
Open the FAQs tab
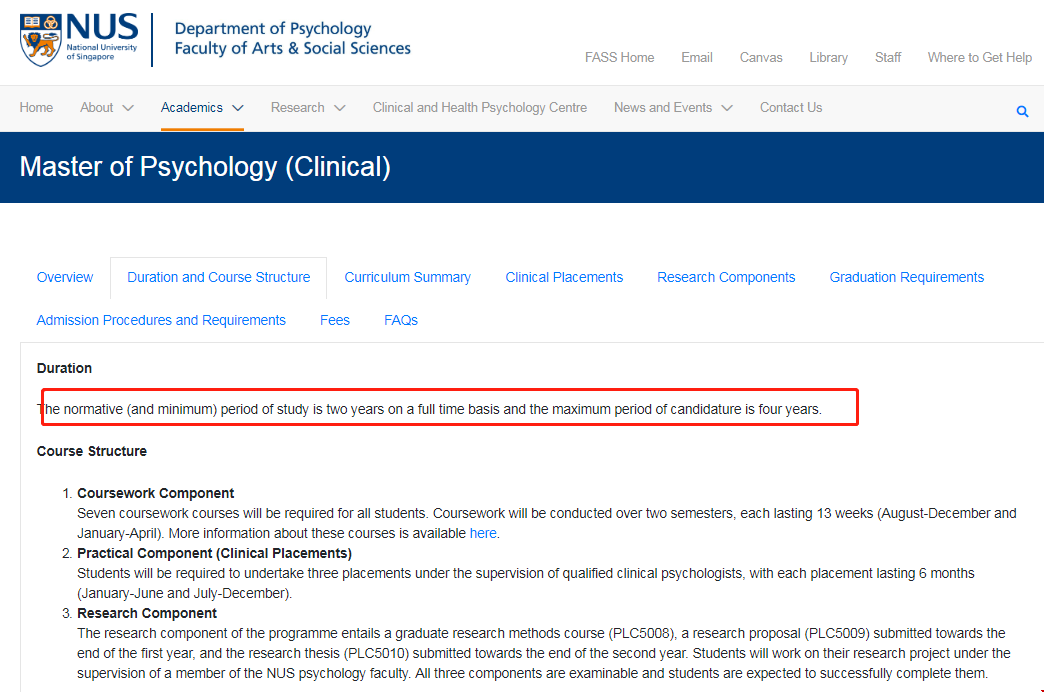pyautogui.click(x=401, y=321)
